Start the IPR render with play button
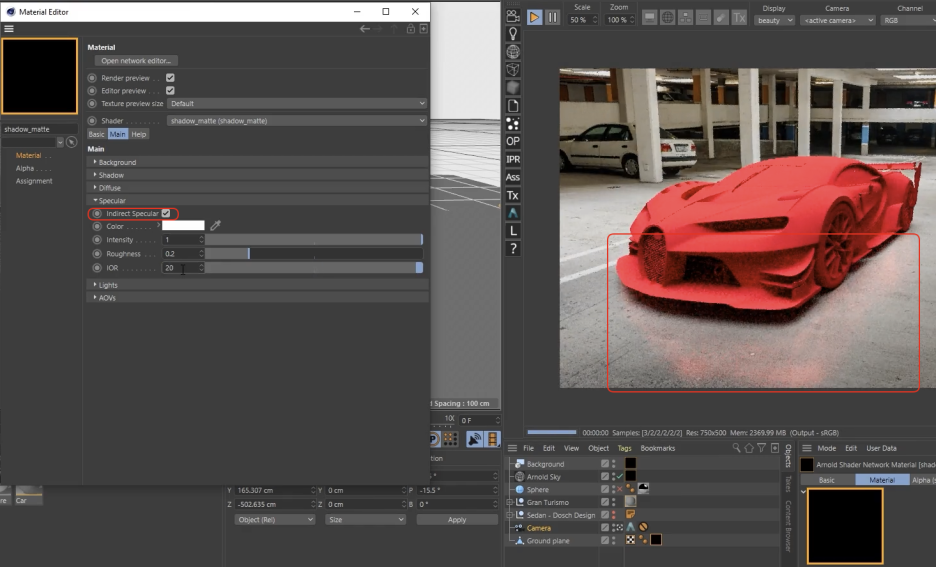 tap(534, 17)
